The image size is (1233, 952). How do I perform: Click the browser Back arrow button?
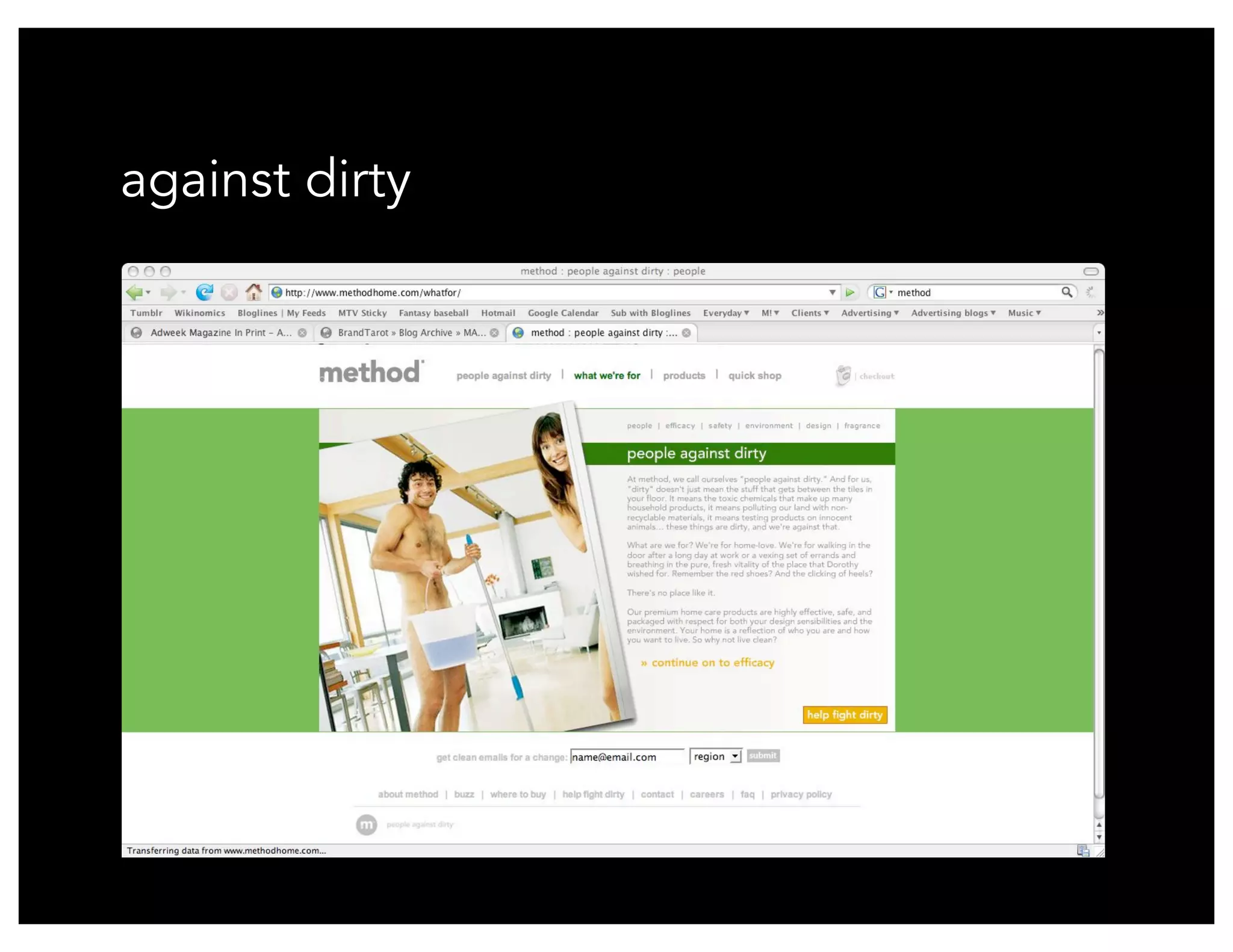134,292
